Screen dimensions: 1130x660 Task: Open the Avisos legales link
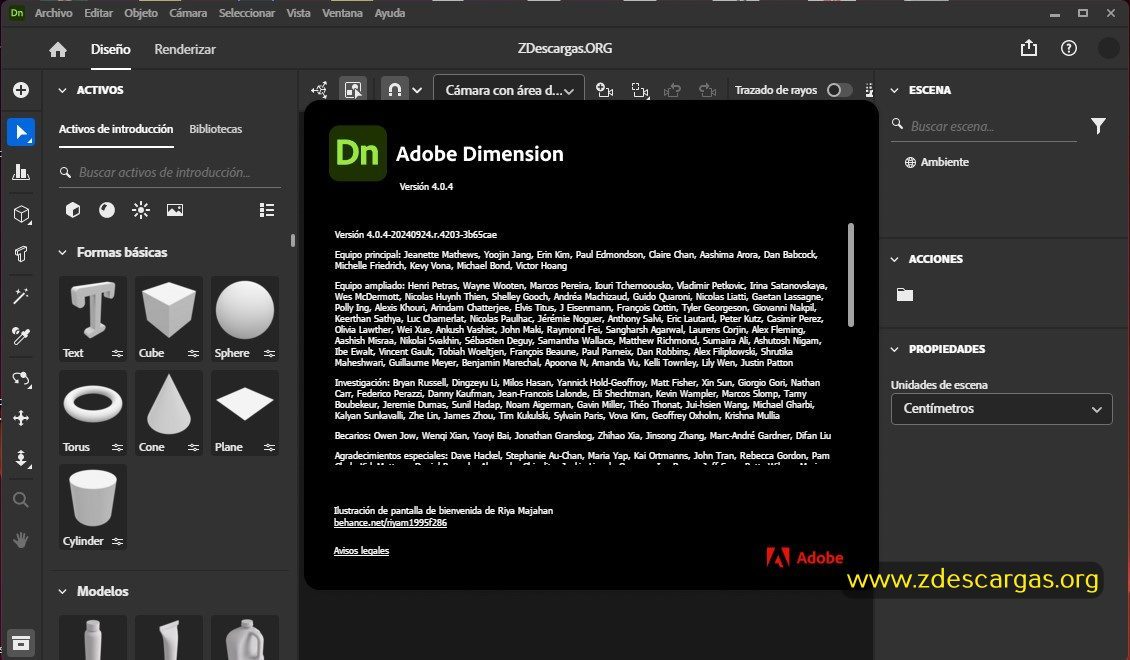[361, 550]
